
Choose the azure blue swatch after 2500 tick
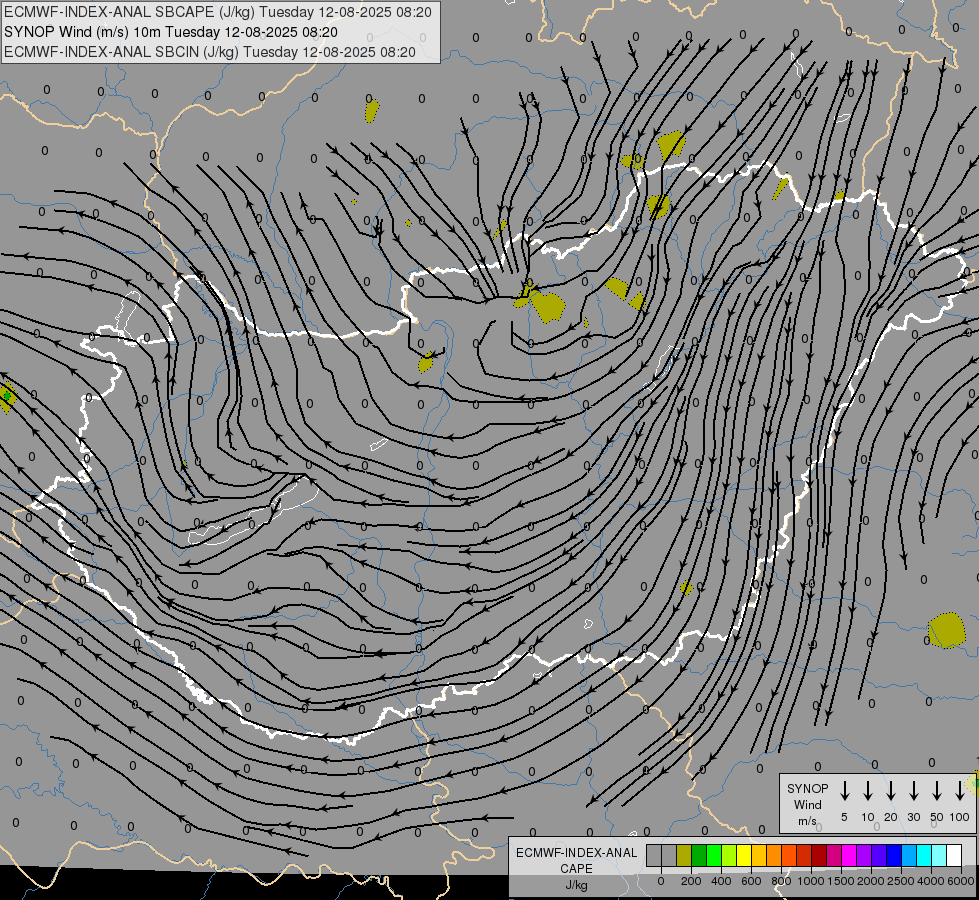click(908, 856)
